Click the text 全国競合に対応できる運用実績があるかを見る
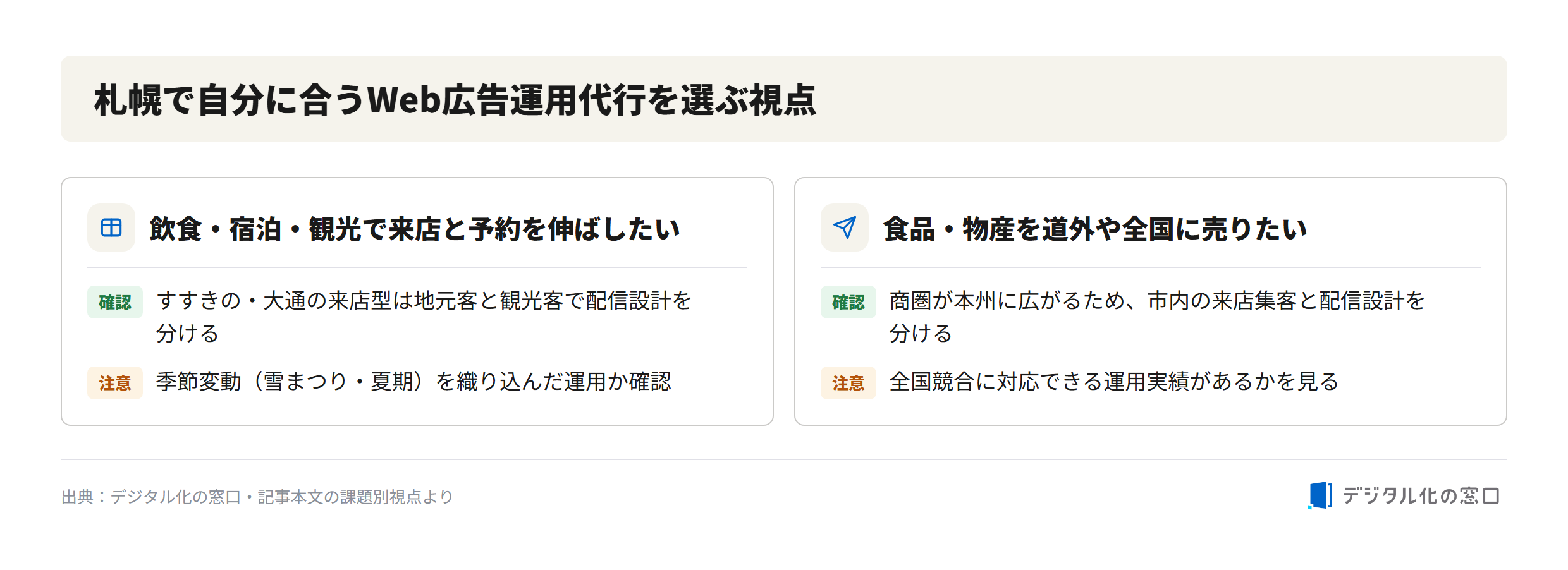The image size is (1568, 570). pos(1114,382)
